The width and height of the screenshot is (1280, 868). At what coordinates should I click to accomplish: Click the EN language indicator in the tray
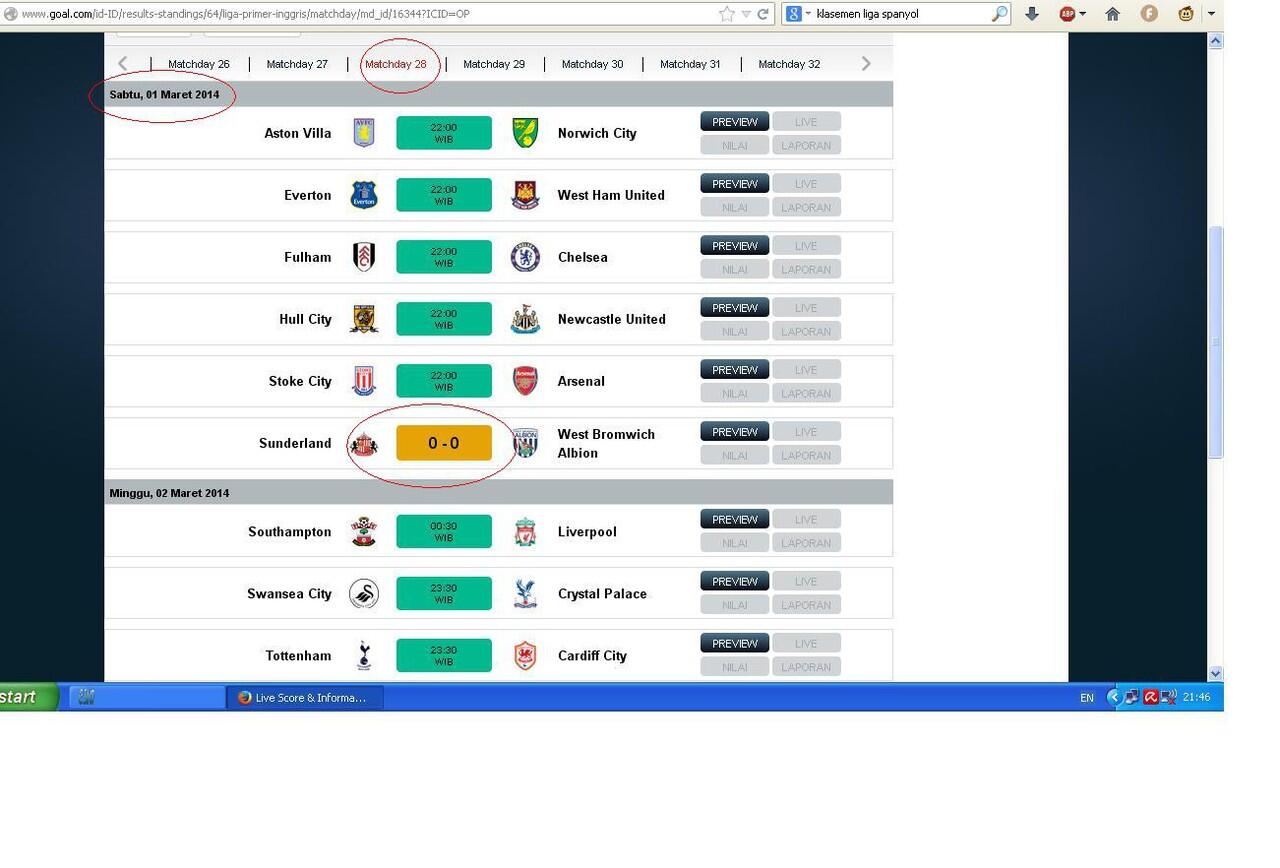pos(1087,698)
